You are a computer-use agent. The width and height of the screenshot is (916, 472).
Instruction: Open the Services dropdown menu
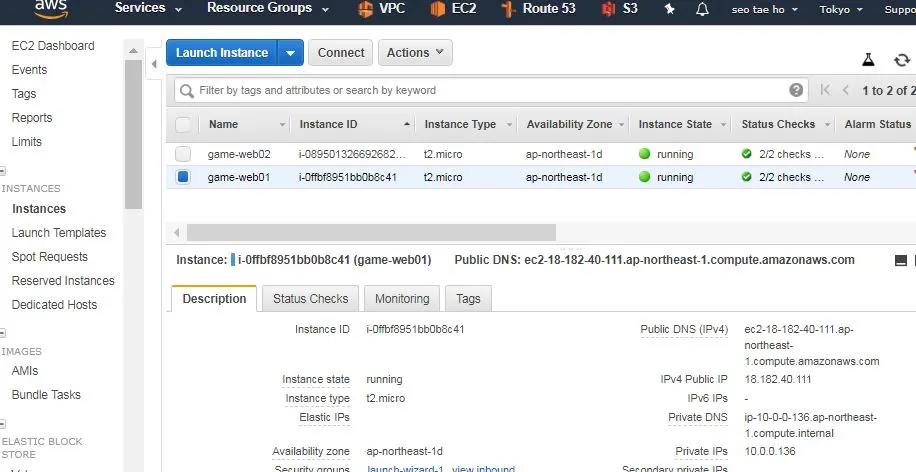tap(148, 8)
